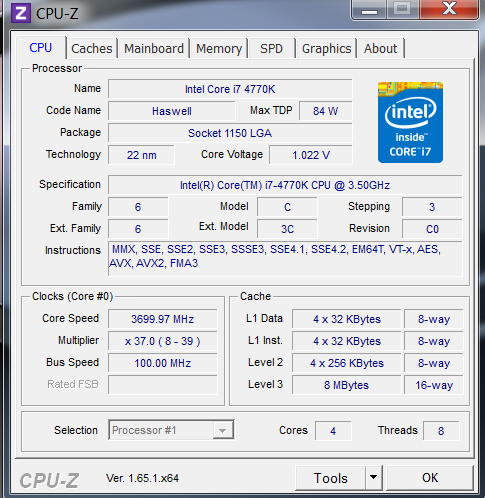
Task: Click the Package value Socket 1150 LGA
Action: [x=230, y=133]
